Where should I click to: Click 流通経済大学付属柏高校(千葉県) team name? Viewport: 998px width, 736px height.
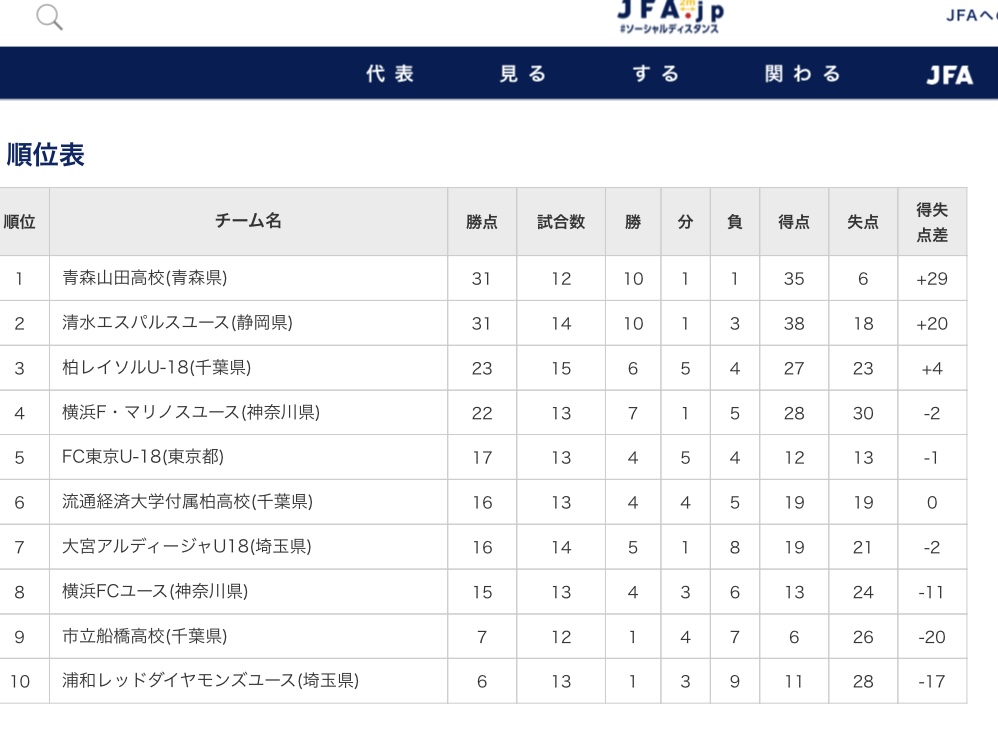point(187,502)
